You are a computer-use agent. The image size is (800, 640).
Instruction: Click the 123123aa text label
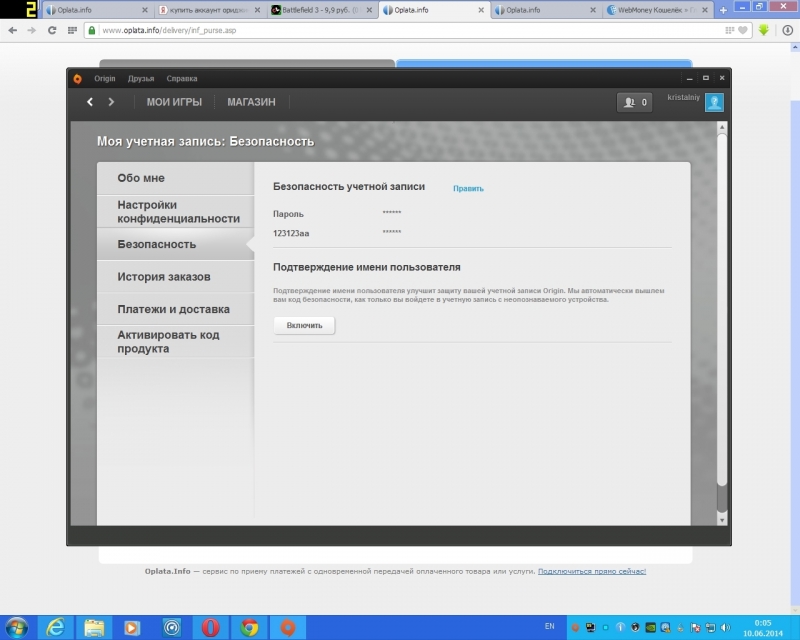[291, 234]
